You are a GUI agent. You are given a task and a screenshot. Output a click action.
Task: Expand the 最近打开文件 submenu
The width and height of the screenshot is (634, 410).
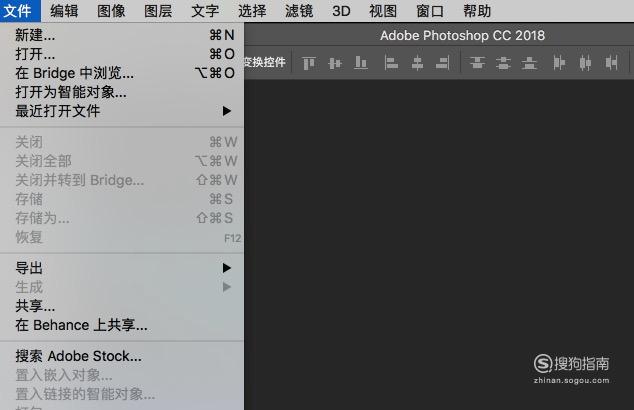tap(122, 111)
